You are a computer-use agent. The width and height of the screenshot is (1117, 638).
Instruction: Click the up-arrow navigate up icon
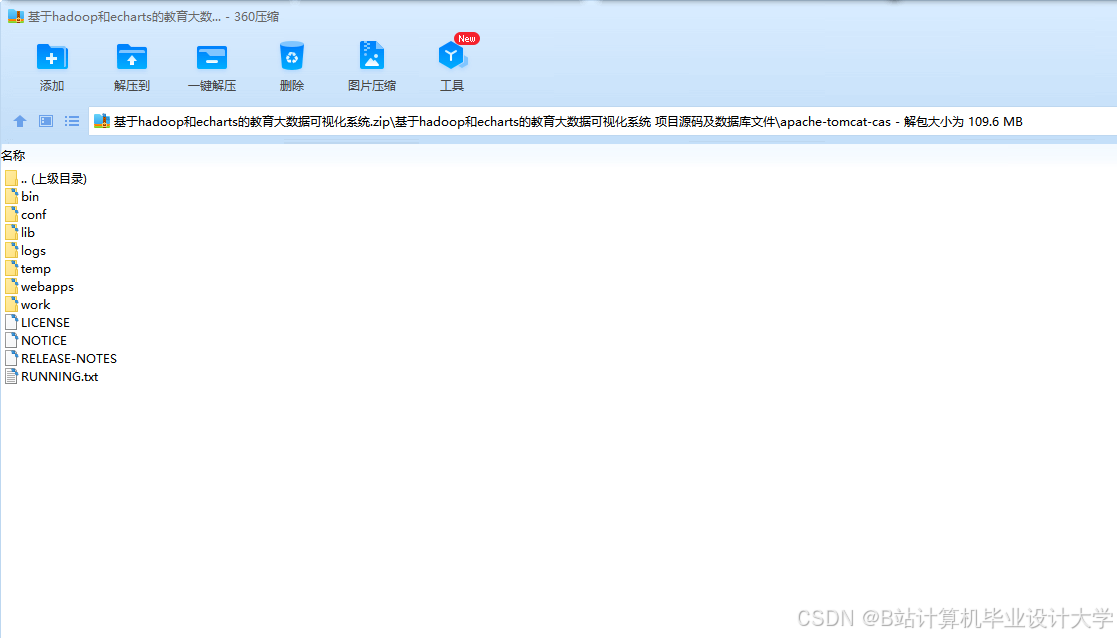(x=19, y=120)
